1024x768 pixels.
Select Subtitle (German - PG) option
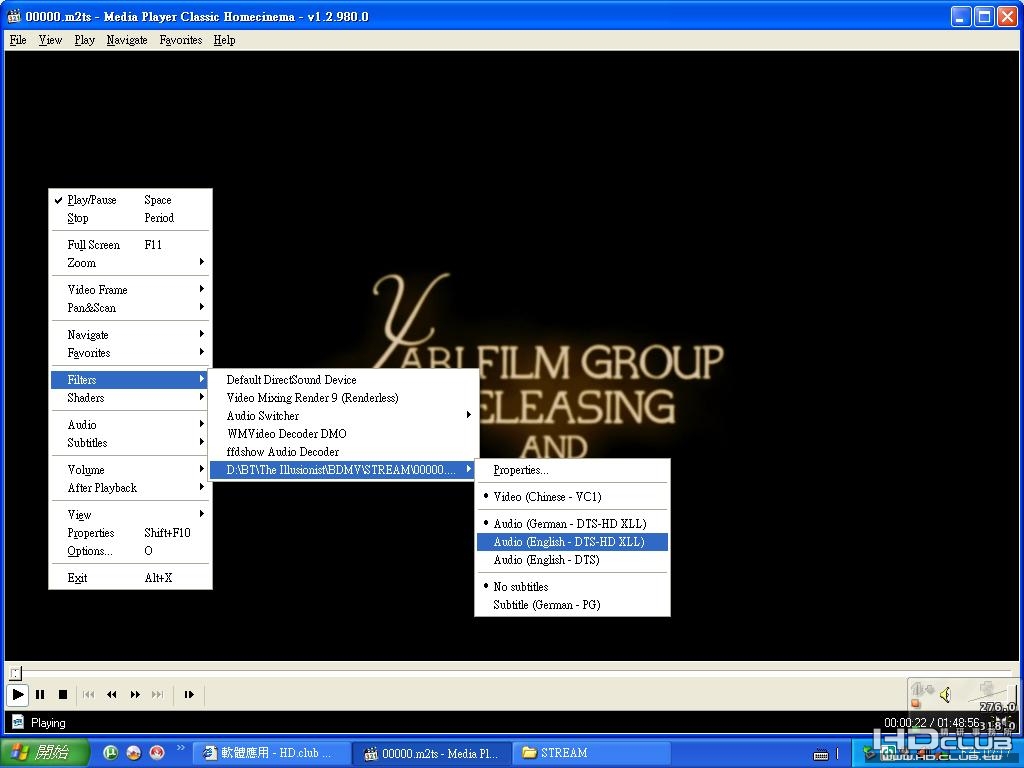572,605
